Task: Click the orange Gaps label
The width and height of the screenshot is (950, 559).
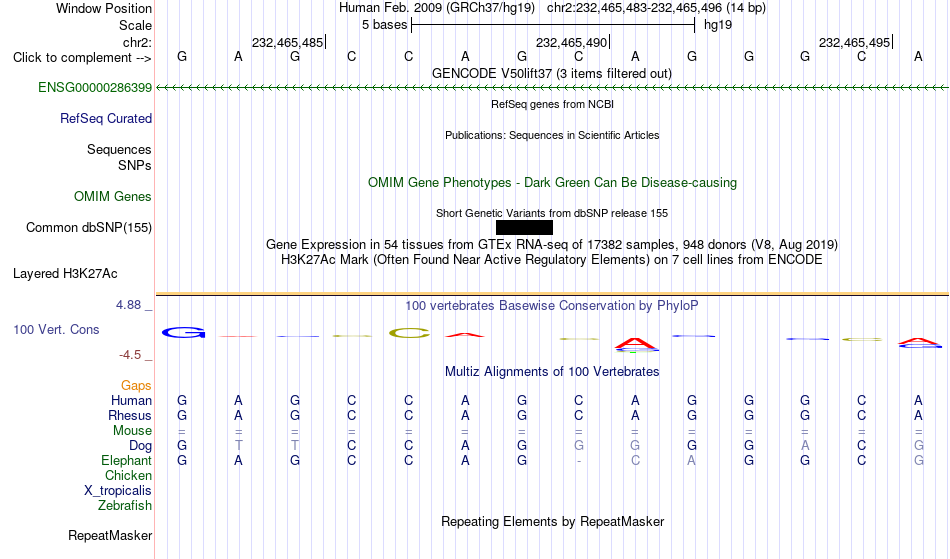Action: (136, 386)
